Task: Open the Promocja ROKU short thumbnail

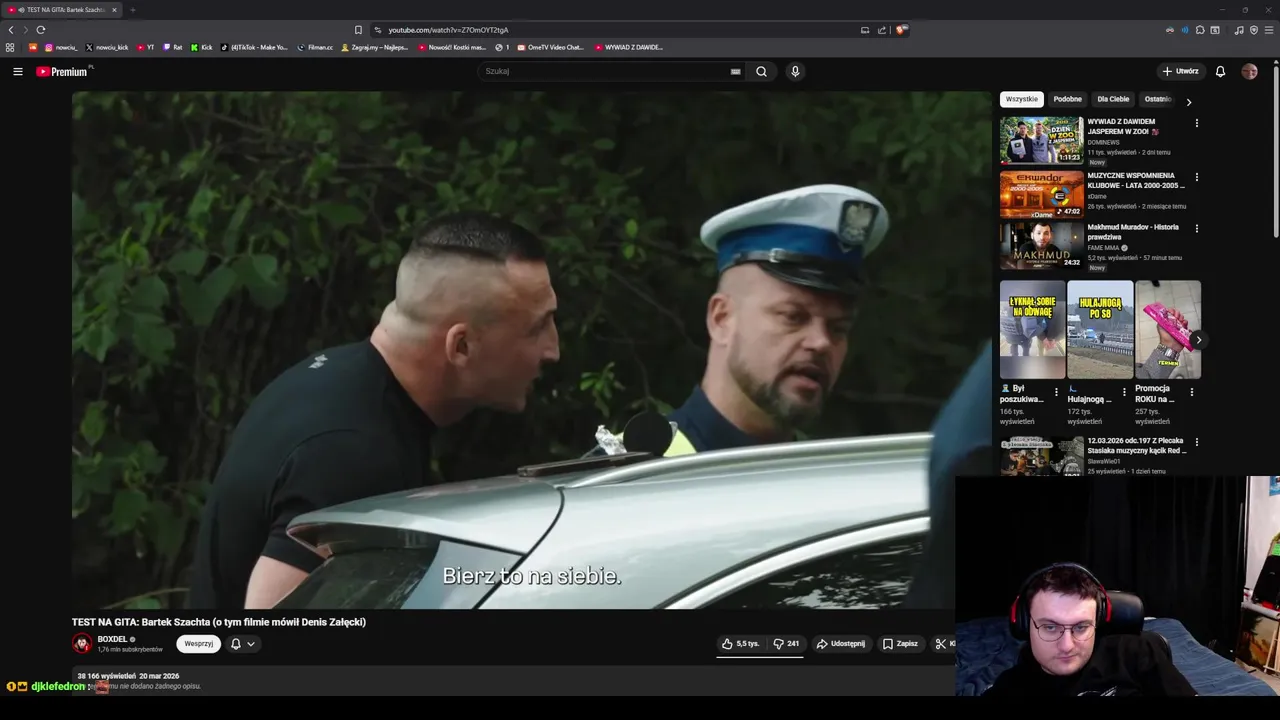Action: click(1168, 330)
